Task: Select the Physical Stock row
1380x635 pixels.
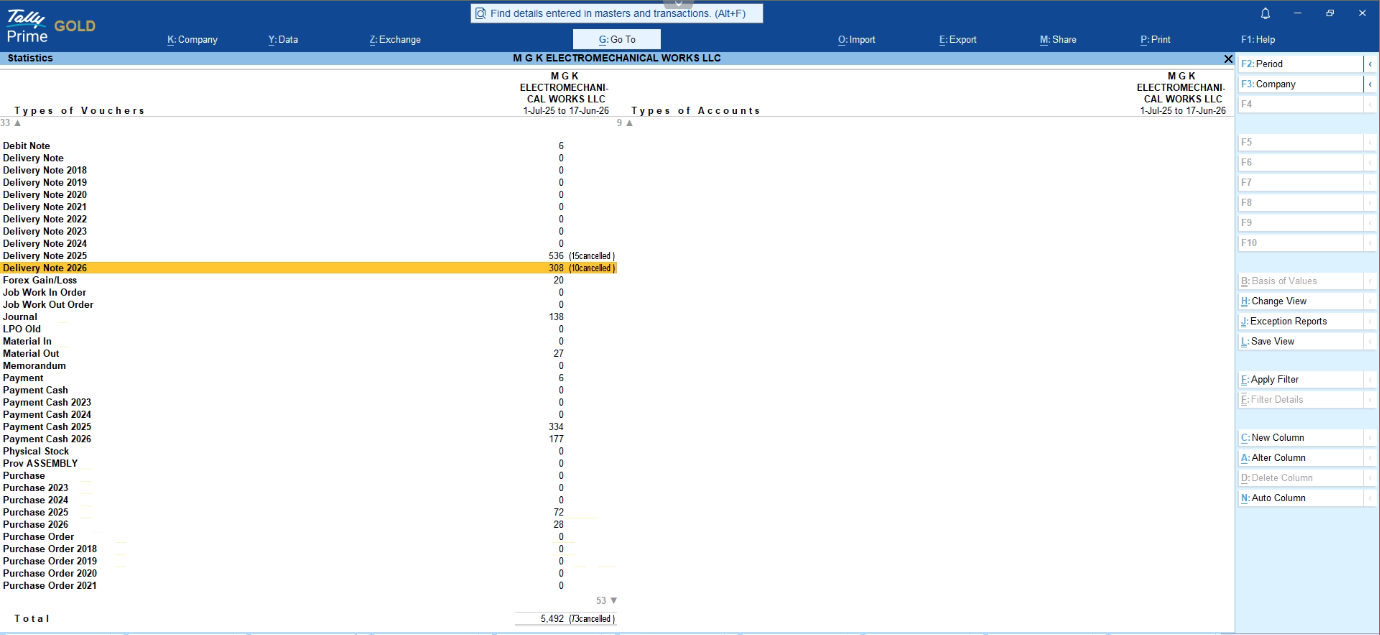Action: (308, 451)
